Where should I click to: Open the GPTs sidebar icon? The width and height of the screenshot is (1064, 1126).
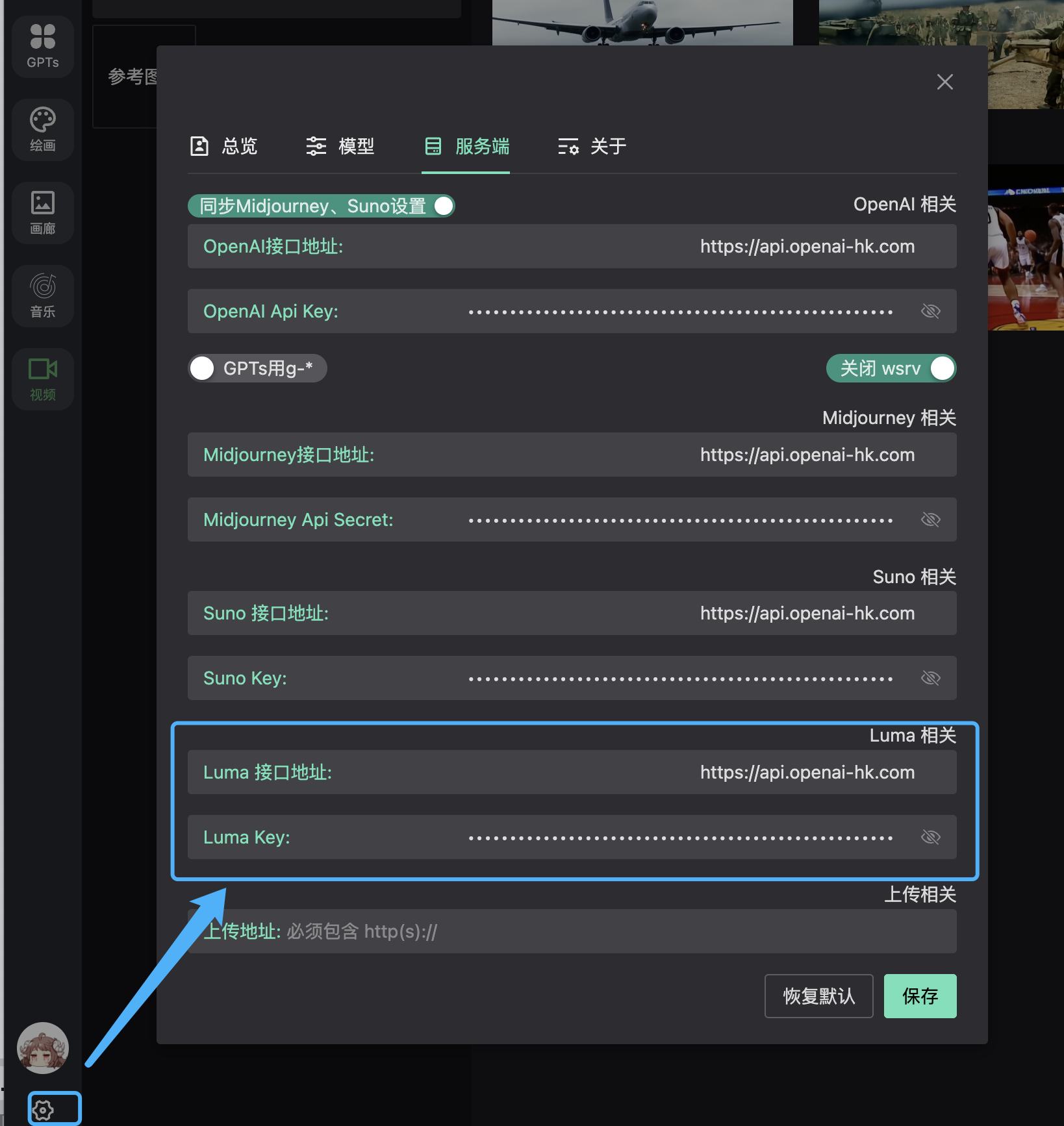(43, 46)
